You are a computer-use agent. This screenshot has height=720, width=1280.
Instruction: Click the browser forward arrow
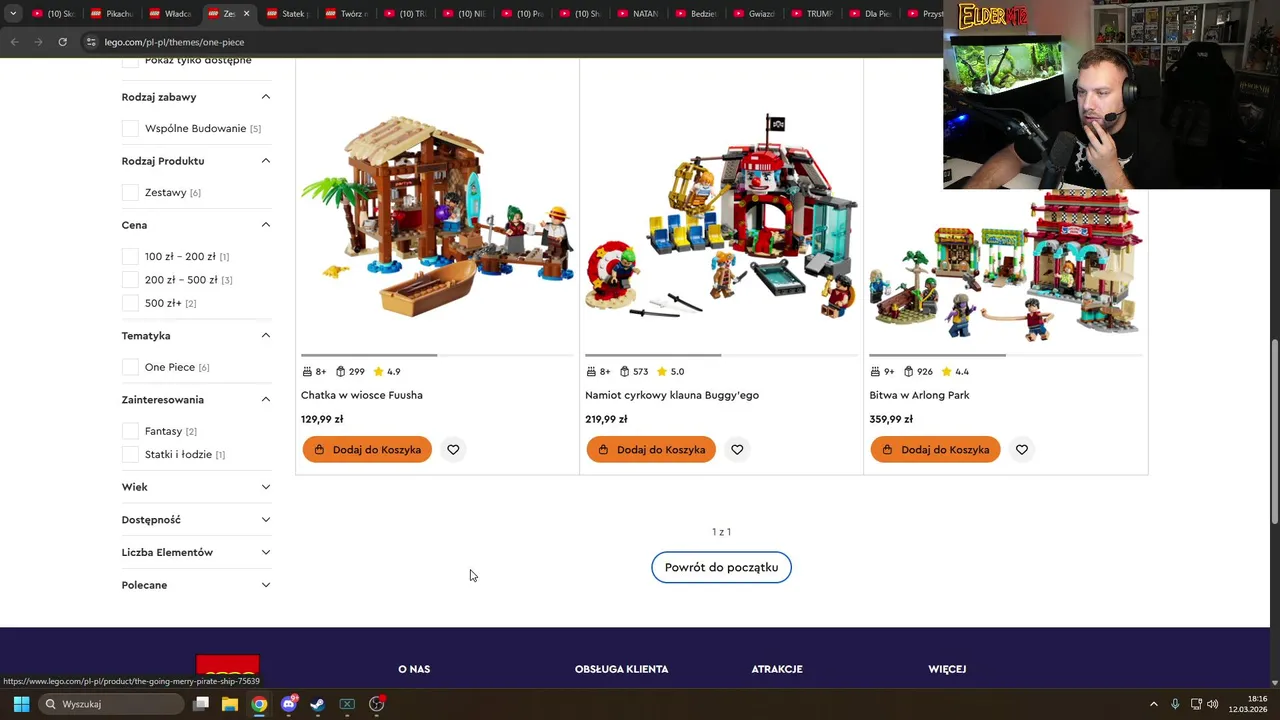pos(38,42)
